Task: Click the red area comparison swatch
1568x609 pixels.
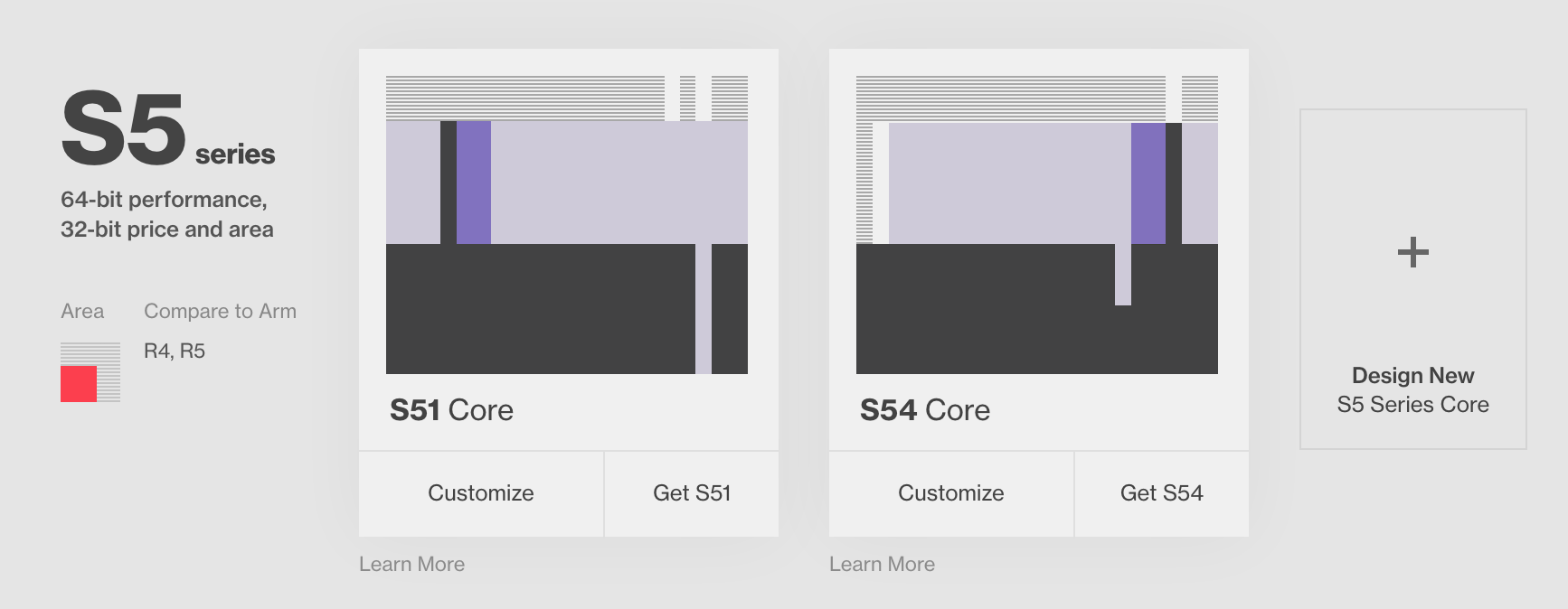Action: point(79,384)
